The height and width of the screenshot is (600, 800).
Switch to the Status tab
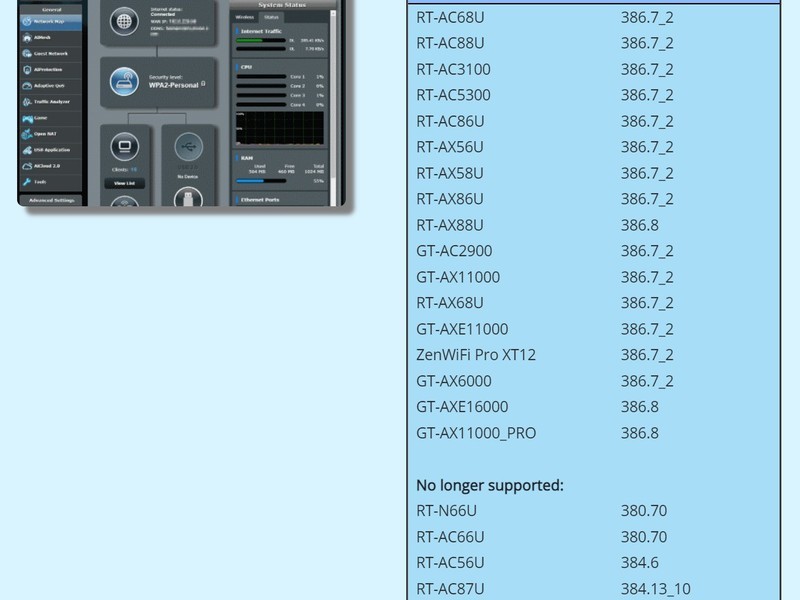point(271,17)
